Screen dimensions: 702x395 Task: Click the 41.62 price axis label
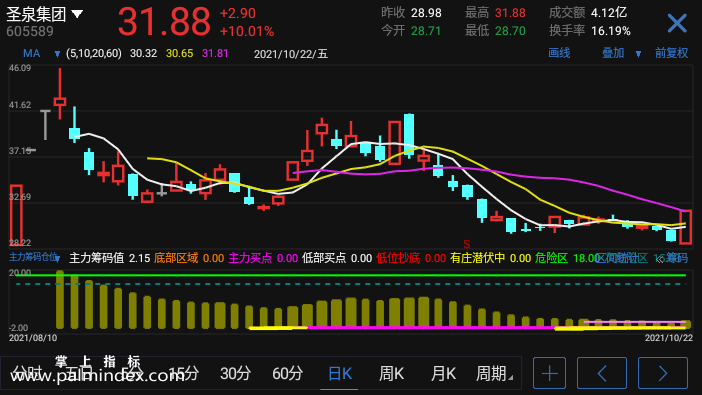click(x=20, y=105)
